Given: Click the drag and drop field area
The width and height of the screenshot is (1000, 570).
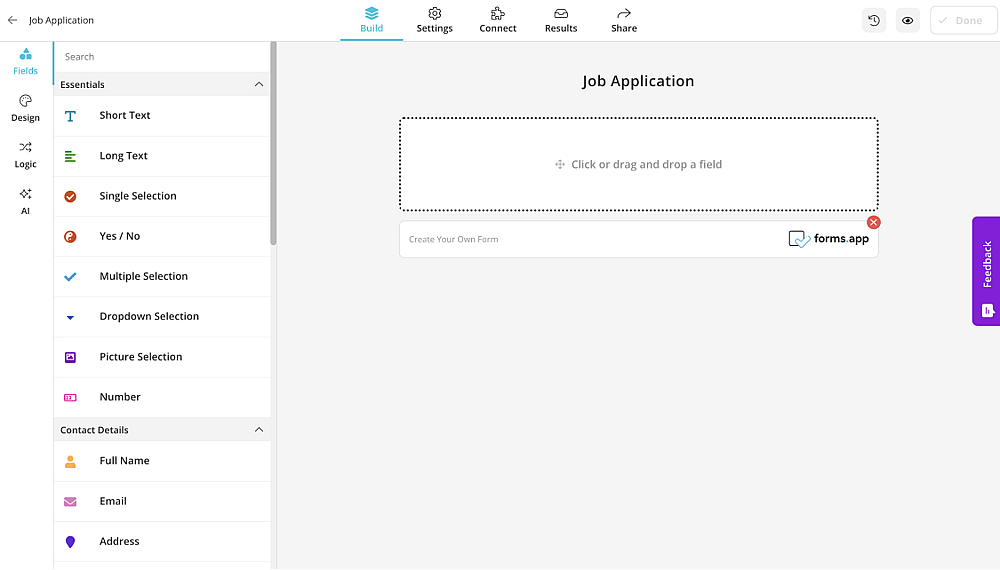Looking at the screenshot, I should 638,164.
